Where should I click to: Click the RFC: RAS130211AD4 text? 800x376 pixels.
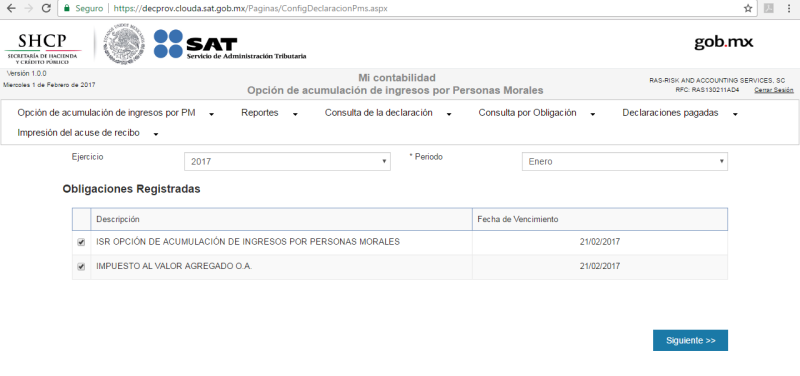[707, 90]
